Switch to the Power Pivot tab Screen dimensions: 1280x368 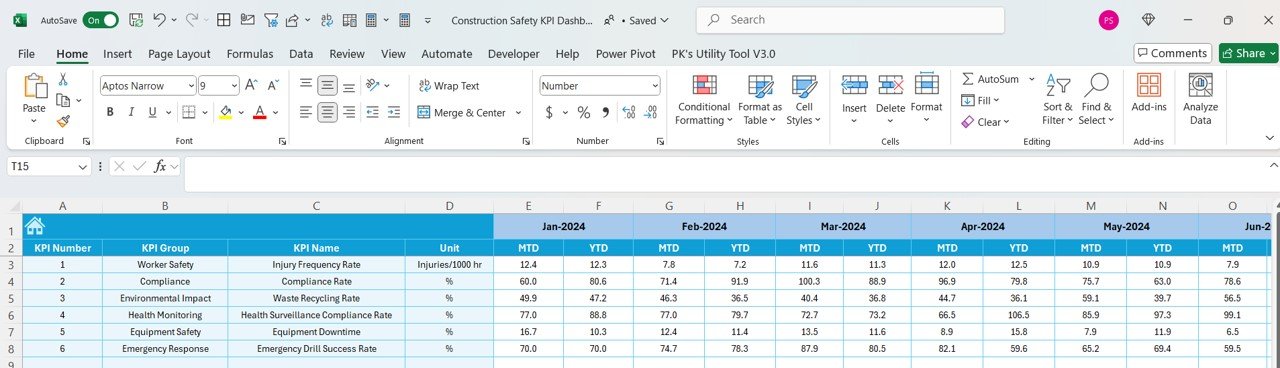(626, 54)
